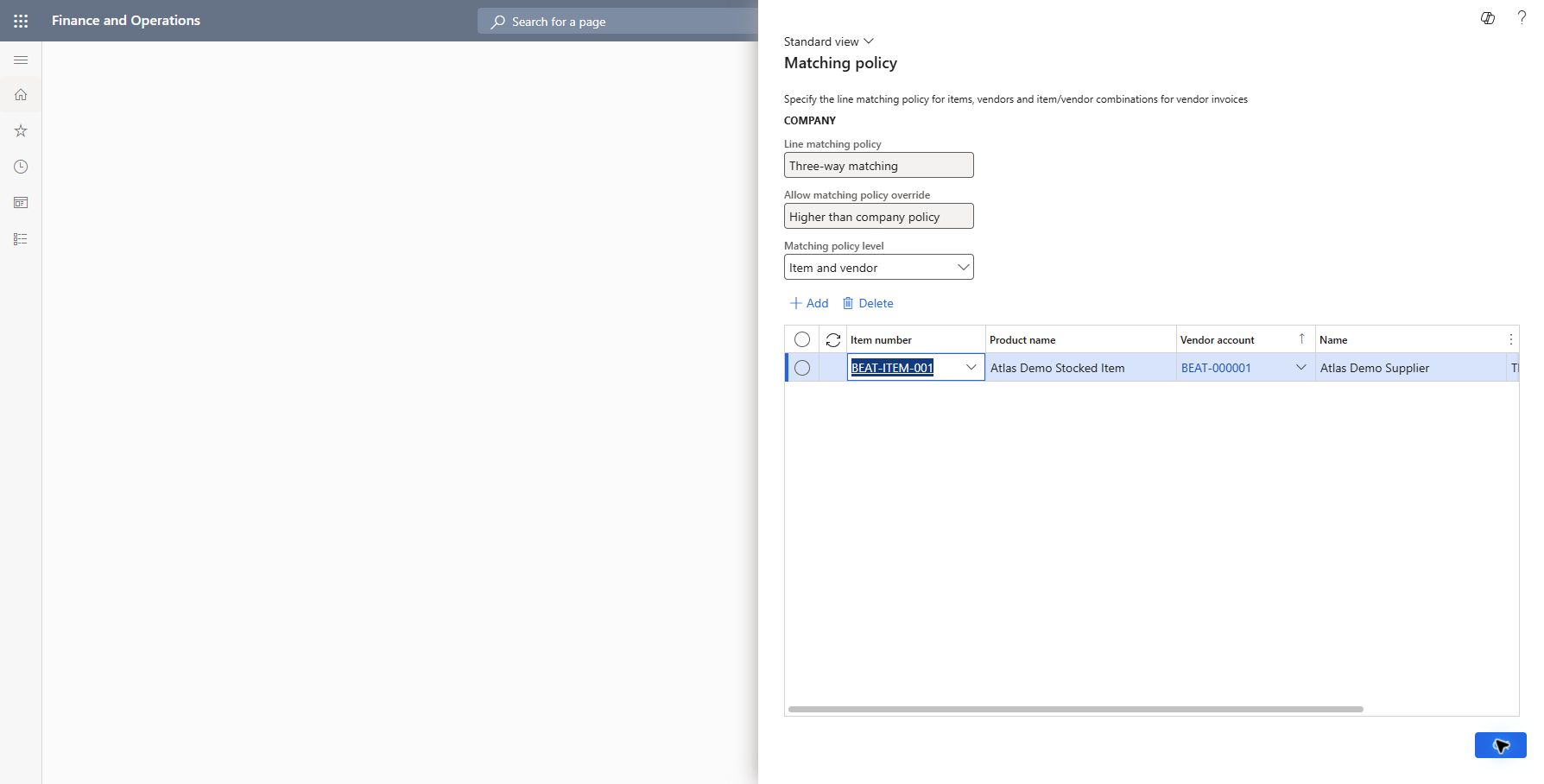Image resolution: width=1544 pixels, height=784 pixels.
Task: Sort by the Vendor account column header
Action: point(1245,339)
